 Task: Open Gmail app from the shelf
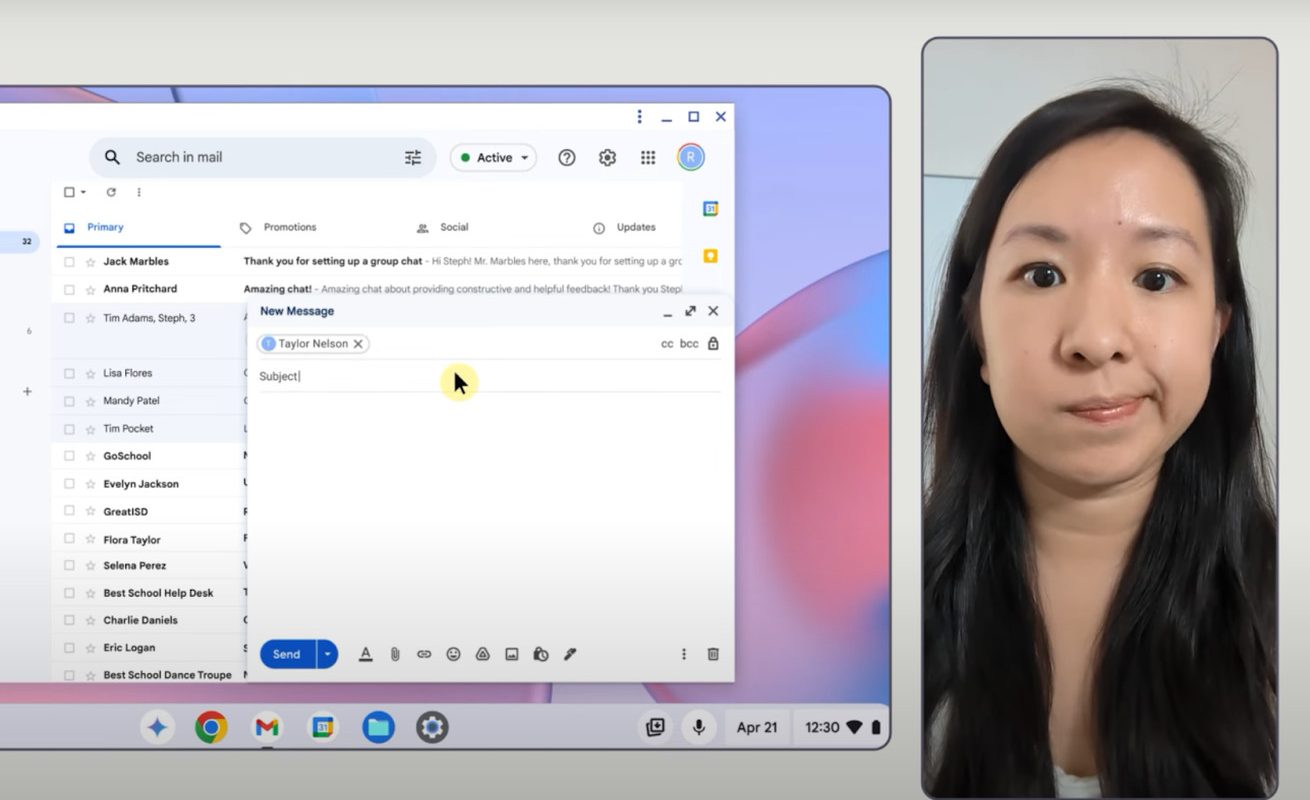pyautogui.click(x=267, y=727)
